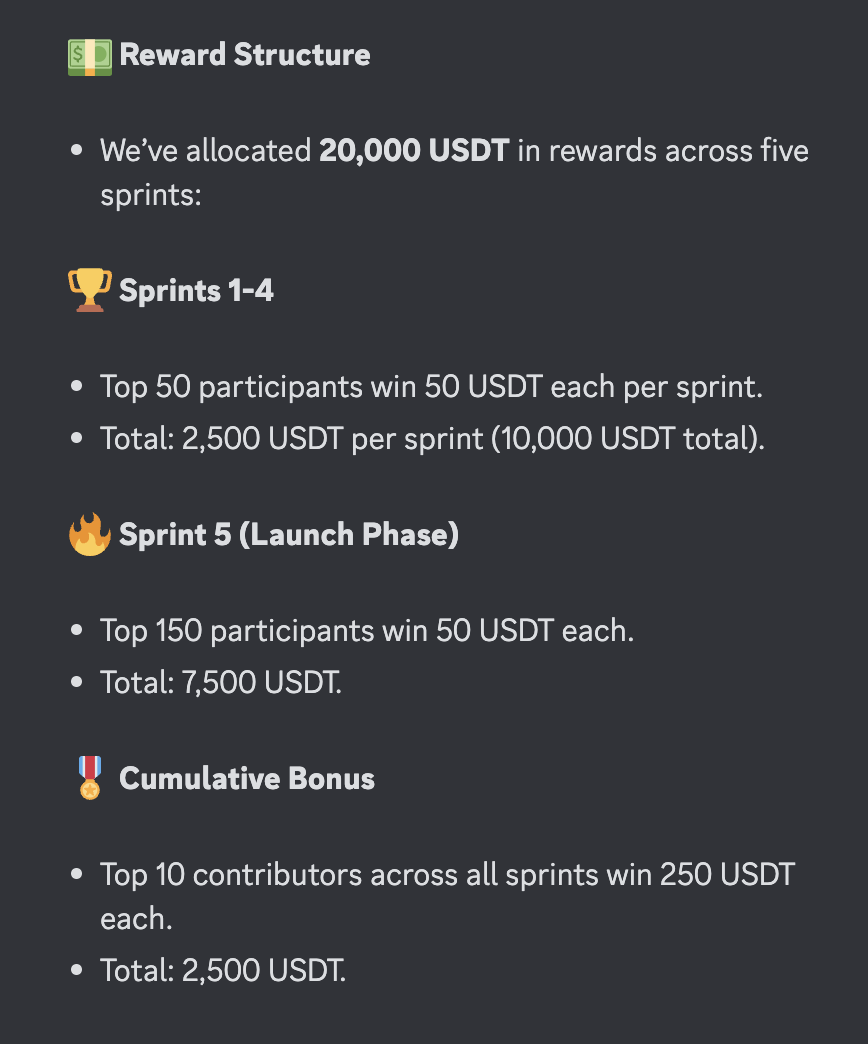Click the bullet before 'We've allocated'

tap(77, 150)
